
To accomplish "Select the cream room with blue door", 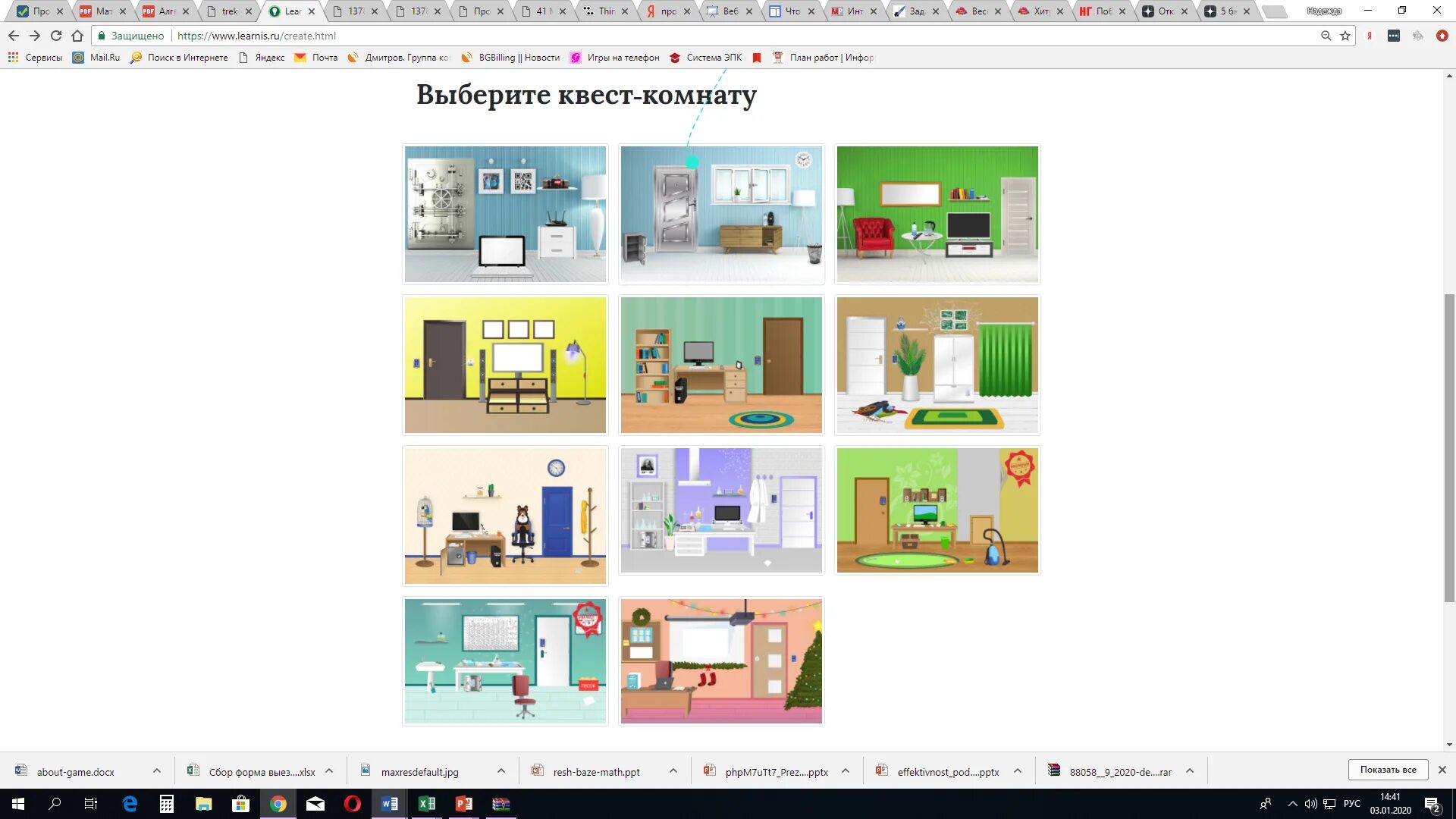I will click(x=505, y=516).
